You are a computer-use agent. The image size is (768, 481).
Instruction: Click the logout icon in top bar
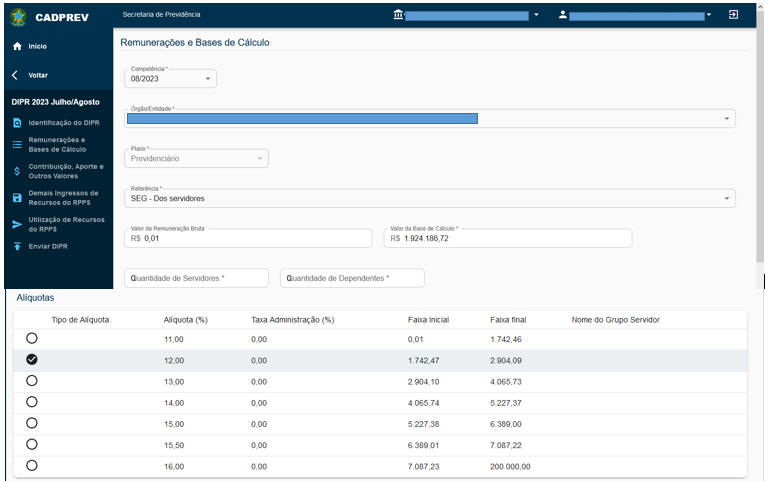(x=733, y=15)
